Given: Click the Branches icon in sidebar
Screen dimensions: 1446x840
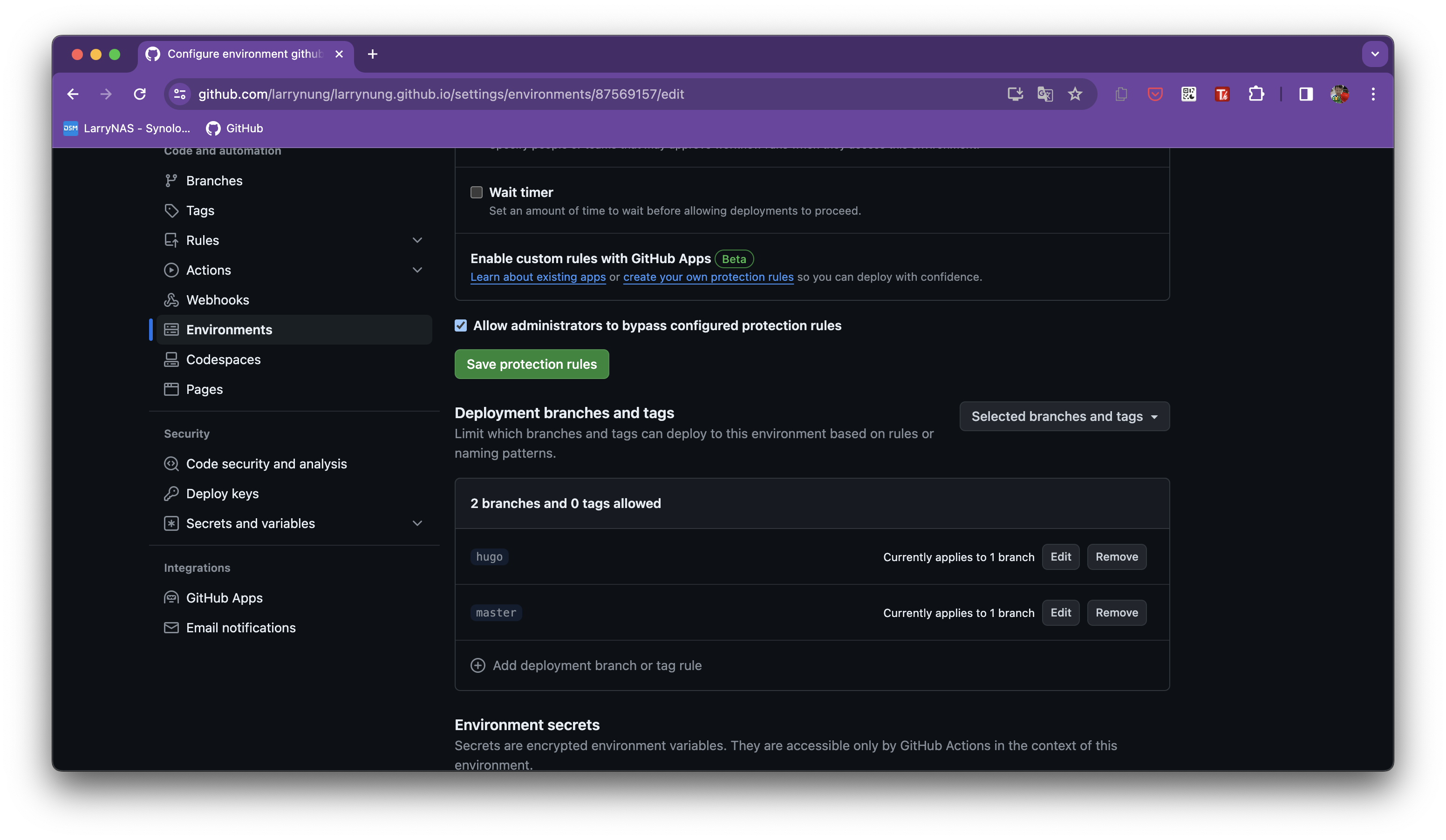Looking at the screenshot, I should [171, 181].
